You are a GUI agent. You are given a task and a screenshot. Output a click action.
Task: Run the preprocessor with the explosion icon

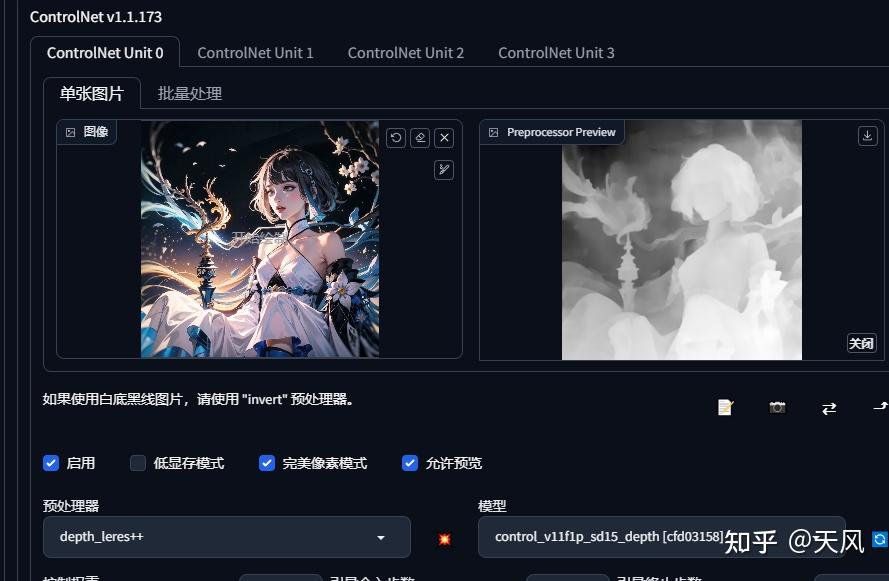pos(443,538)
